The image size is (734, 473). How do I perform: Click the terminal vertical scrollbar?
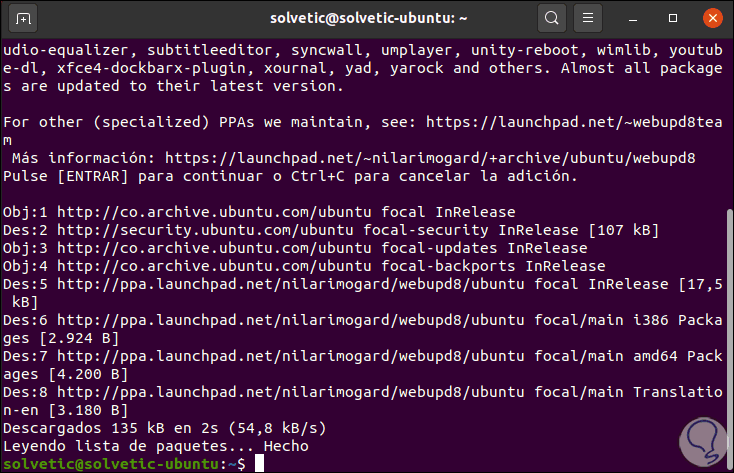click(x=729, y=337)
